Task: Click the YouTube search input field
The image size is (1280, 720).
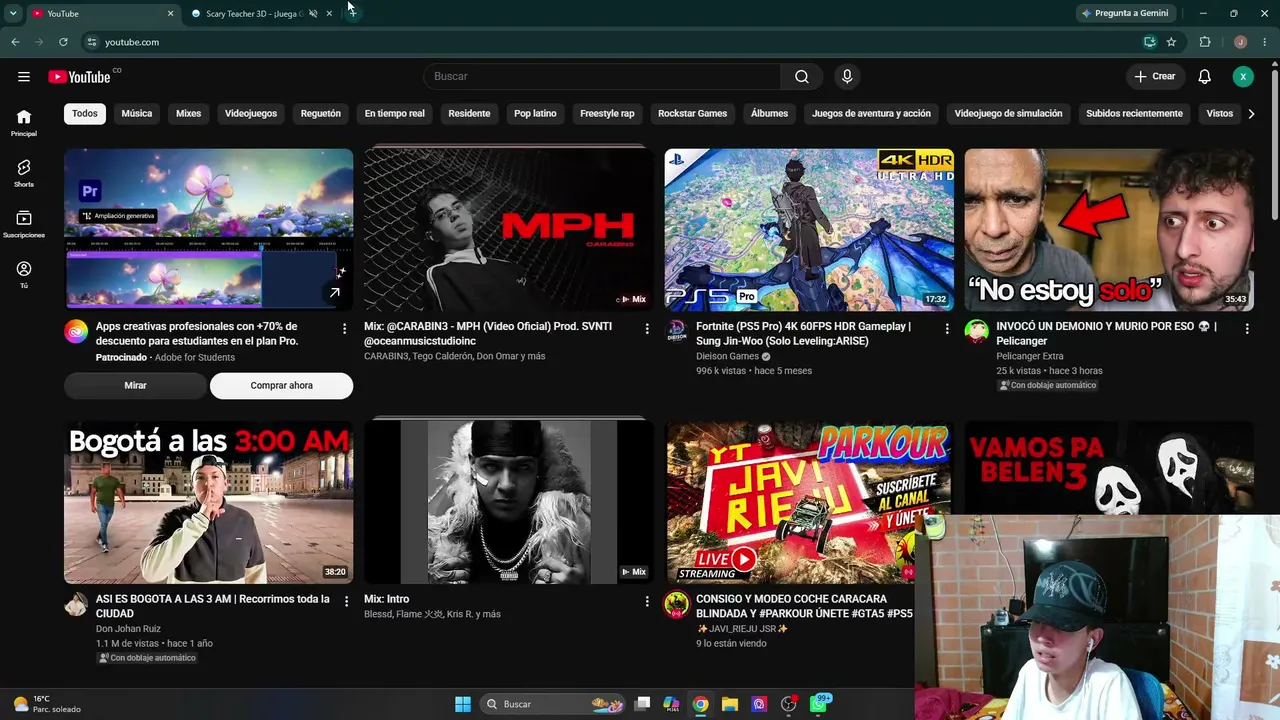Action: (x=602, y=77)
